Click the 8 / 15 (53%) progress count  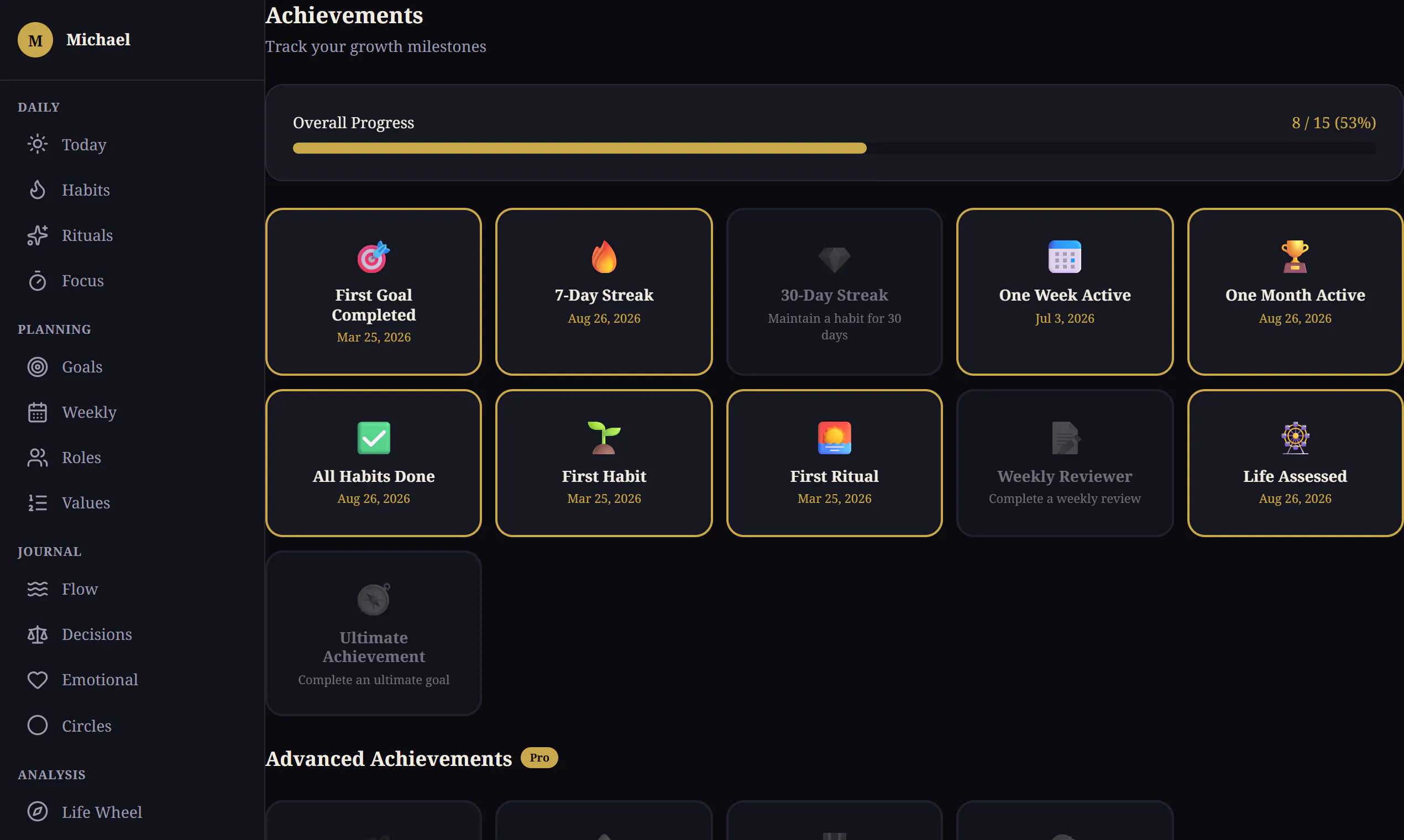tap(1333, 123)
